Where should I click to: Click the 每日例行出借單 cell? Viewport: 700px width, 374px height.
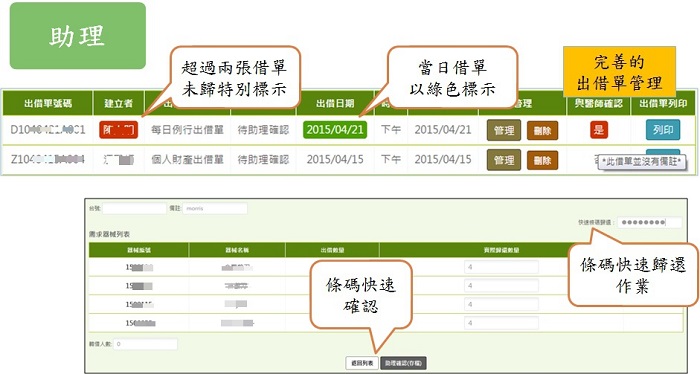point(187,130)
